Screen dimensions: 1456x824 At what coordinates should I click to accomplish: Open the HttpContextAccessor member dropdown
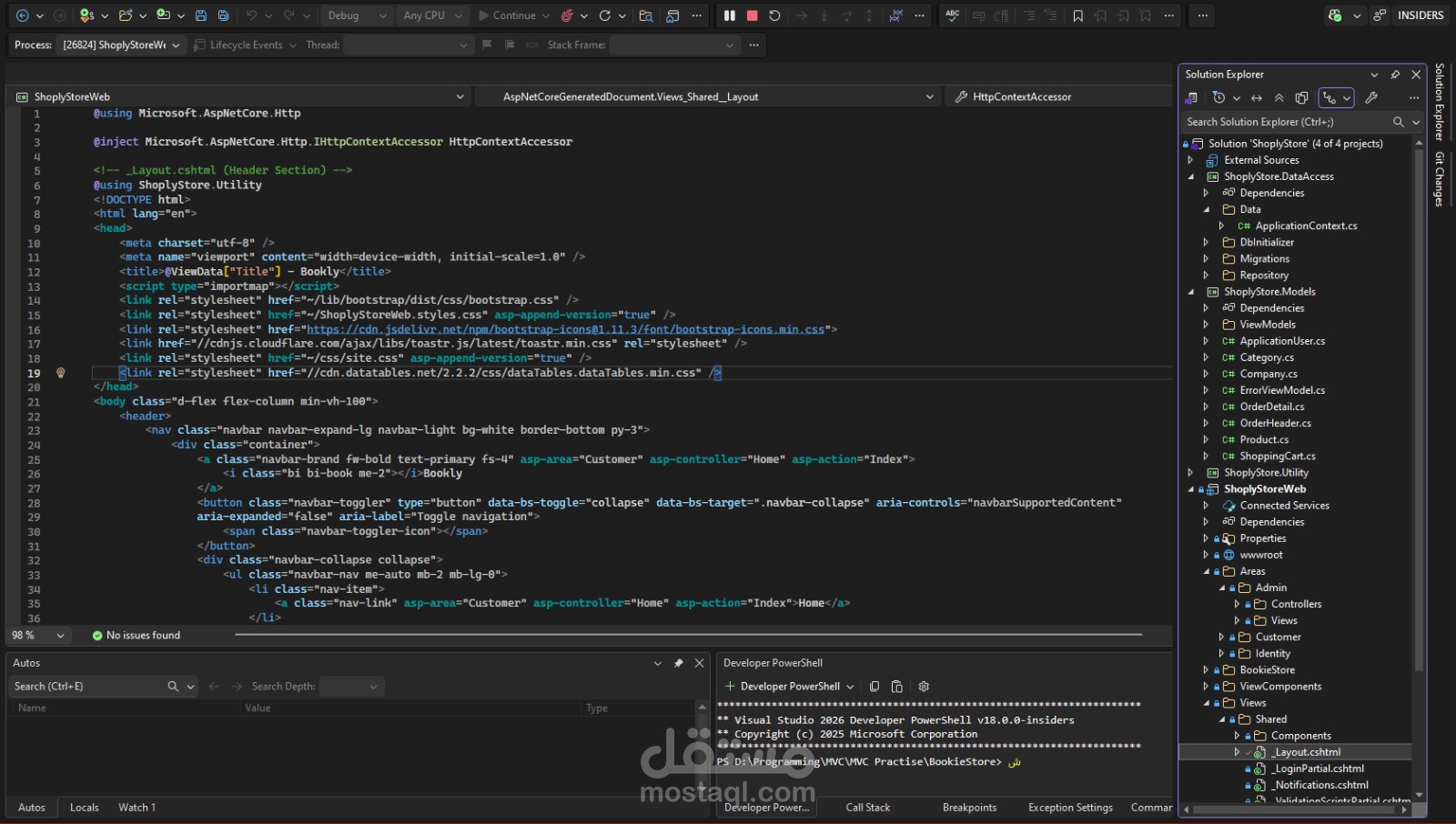pyautogui.click(x=1058, y=96)
